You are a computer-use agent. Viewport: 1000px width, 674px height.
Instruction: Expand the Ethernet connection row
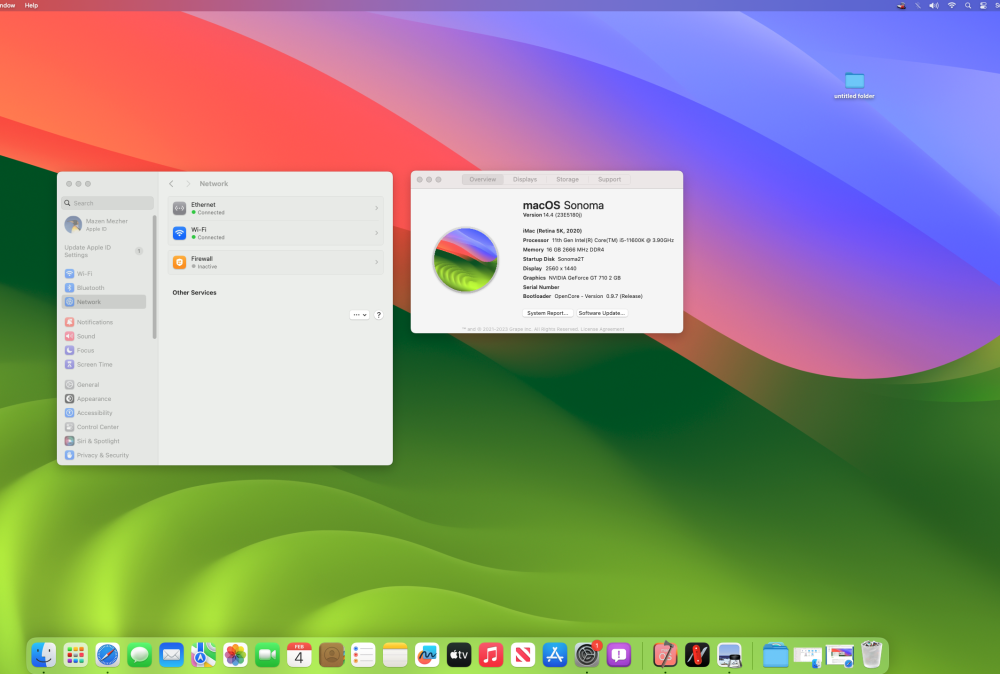click(276, 208)
